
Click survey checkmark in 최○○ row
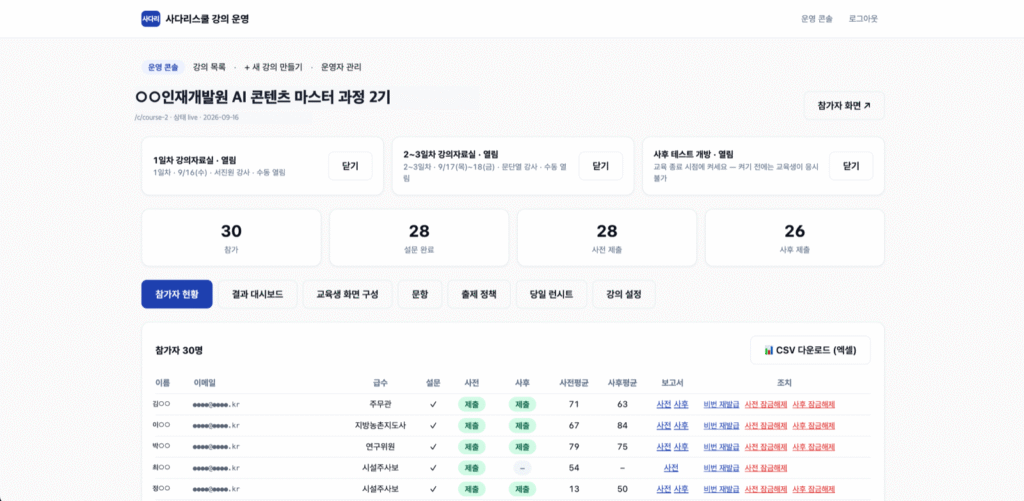tap(433, 468)
